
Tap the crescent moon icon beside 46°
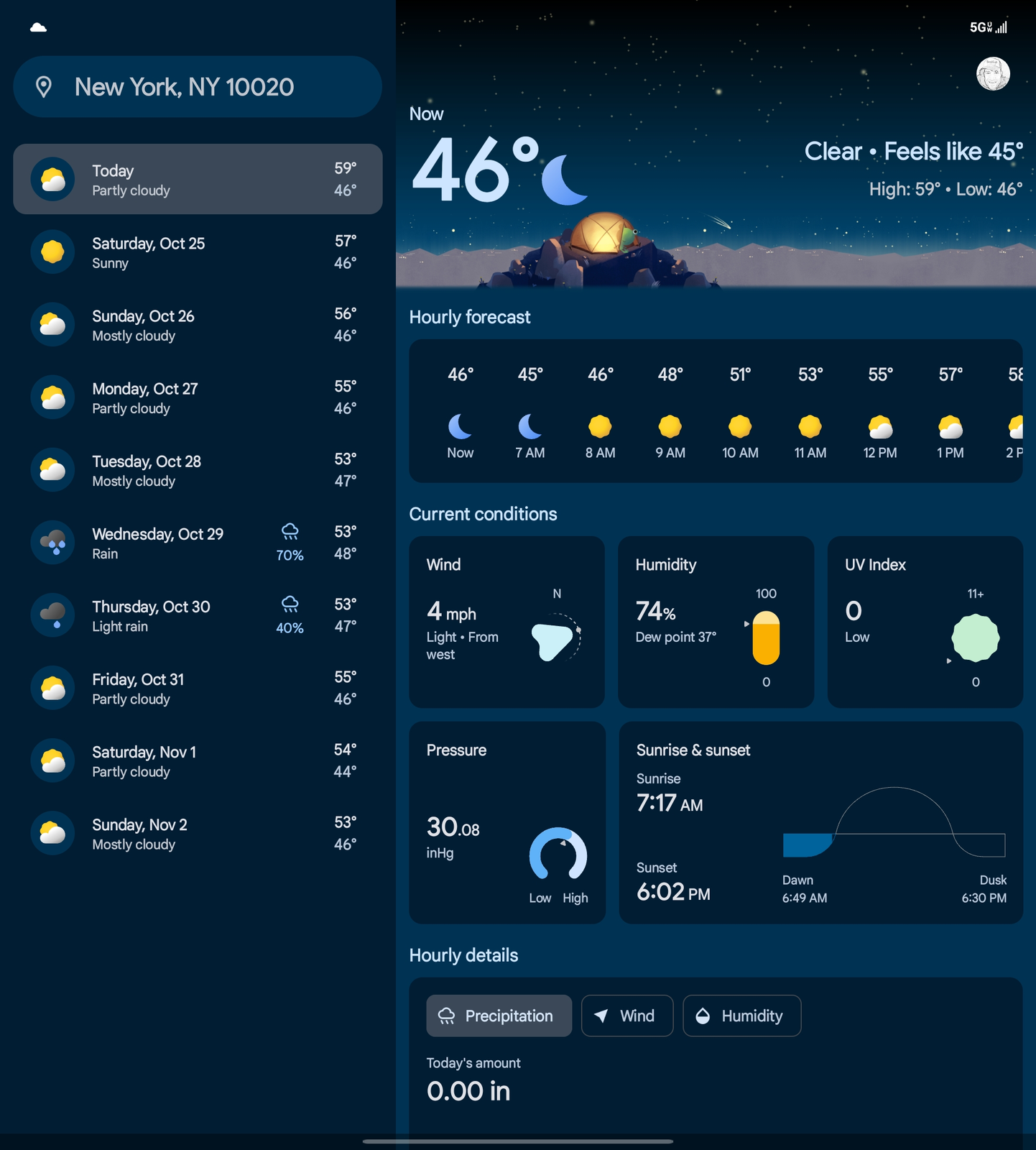(563, 180)
